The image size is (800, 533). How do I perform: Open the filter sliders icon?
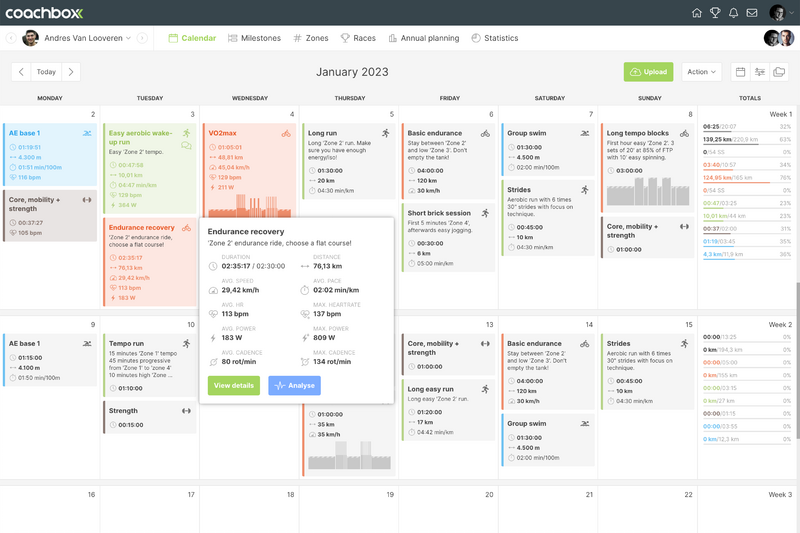click(x=760, y=72)
